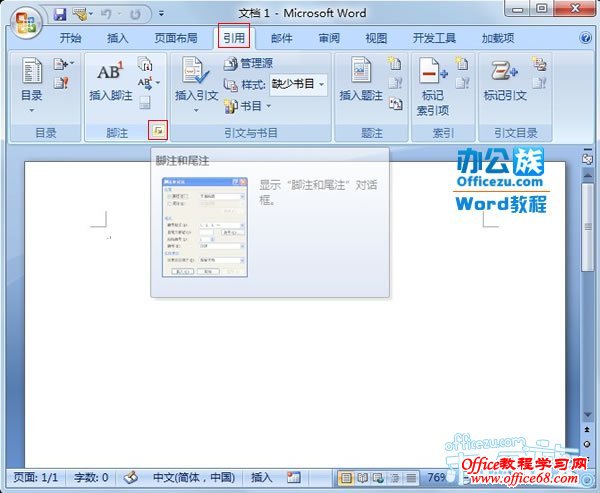This screenshot has height=493, width=600.
Task: Switch to Full Screen Reading view
Action: tap(362, 478)
